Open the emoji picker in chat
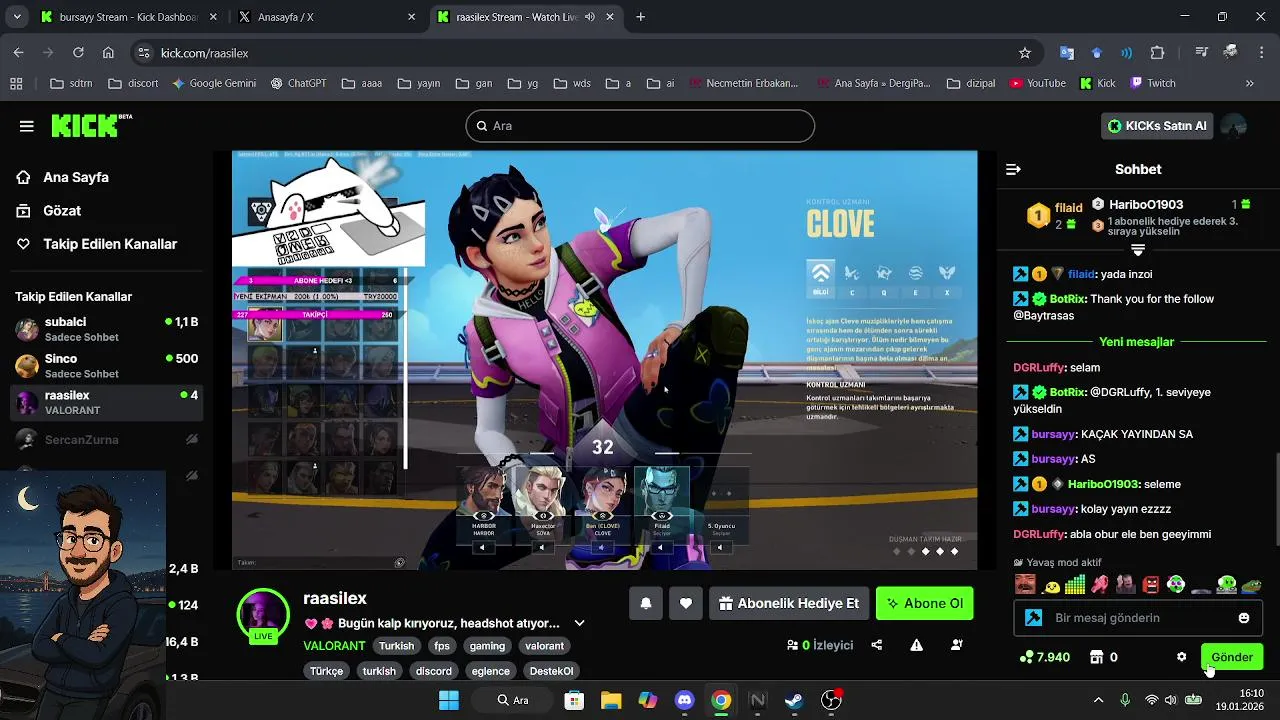1280x720 pixels. tap(1244, 618)
